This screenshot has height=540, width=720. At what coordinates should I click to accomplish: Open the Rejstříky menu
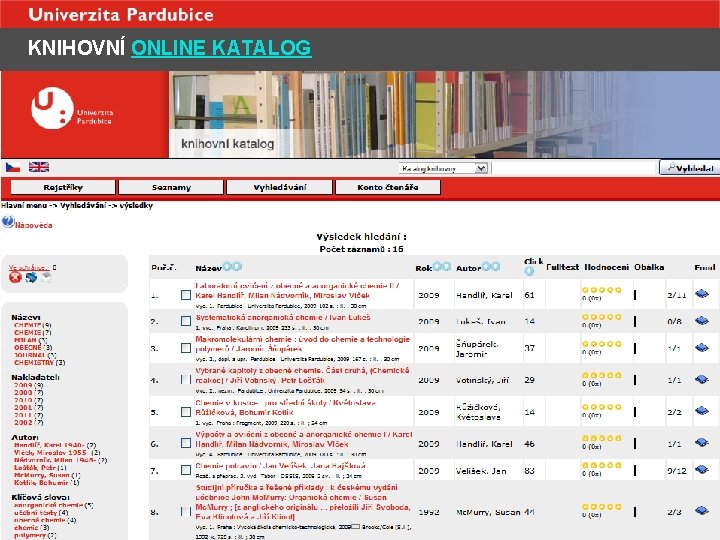point(63,187)
